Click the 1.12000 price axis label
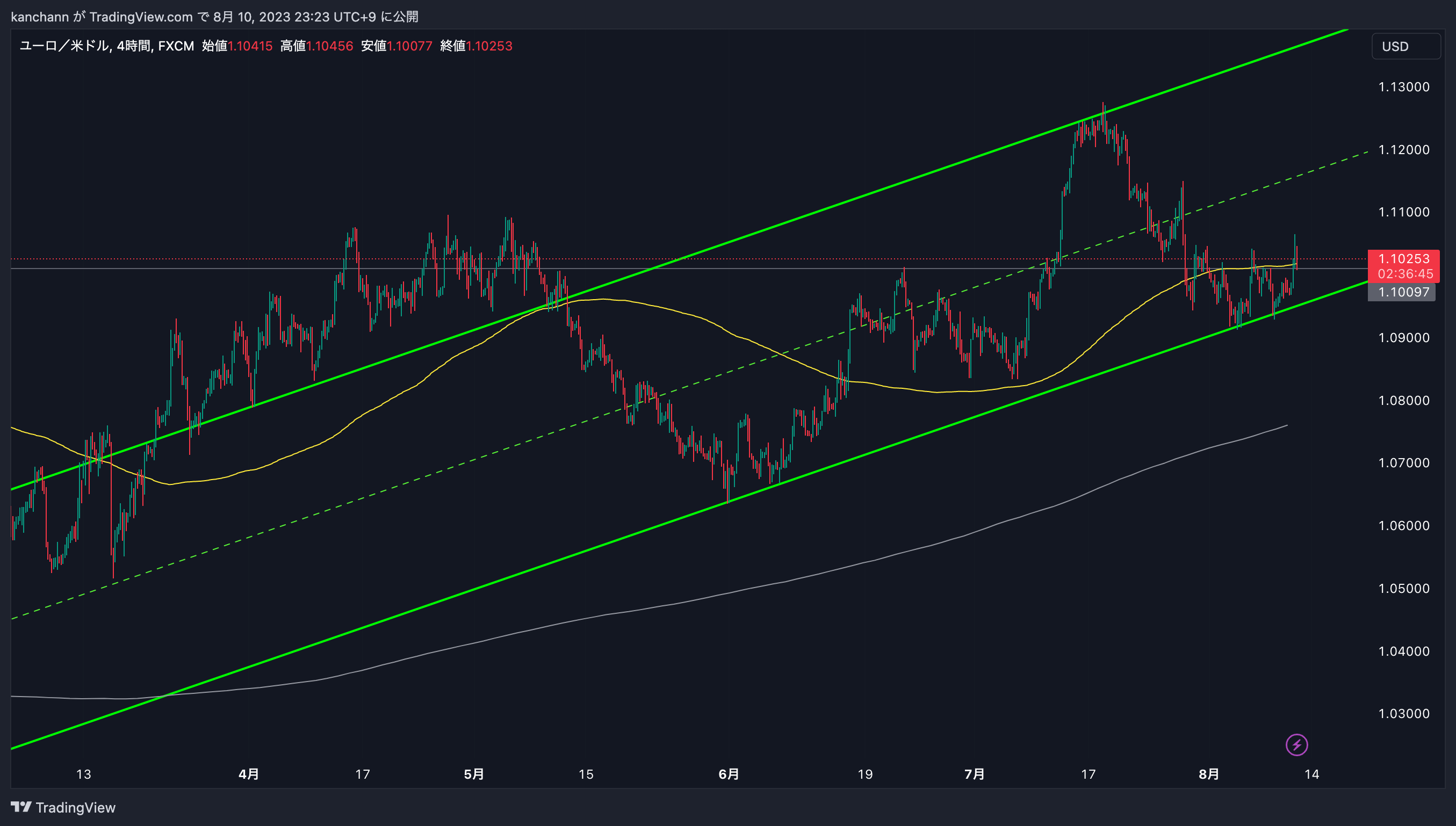 pos(1404,150)
